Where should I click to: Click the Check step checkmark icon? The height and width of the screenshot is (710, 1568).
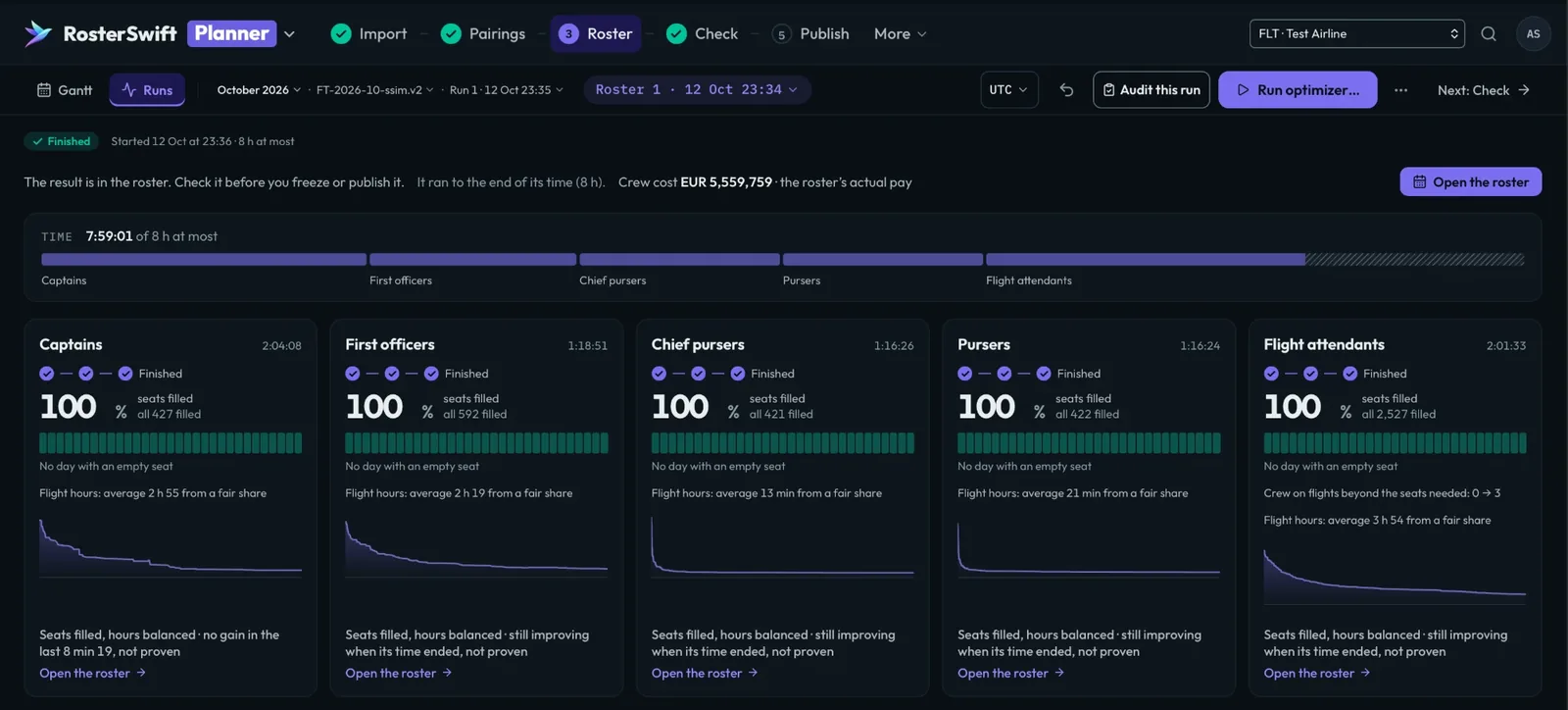pos(676,33)
